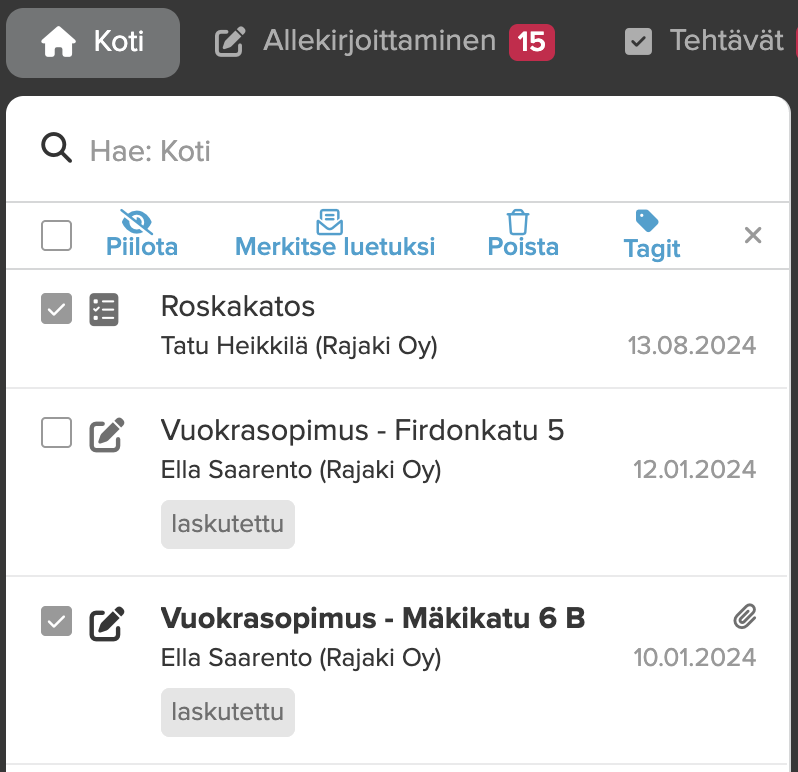798x772 pixels.
Task: Focus the Hae: Koti search field
Action: [400, 151]
